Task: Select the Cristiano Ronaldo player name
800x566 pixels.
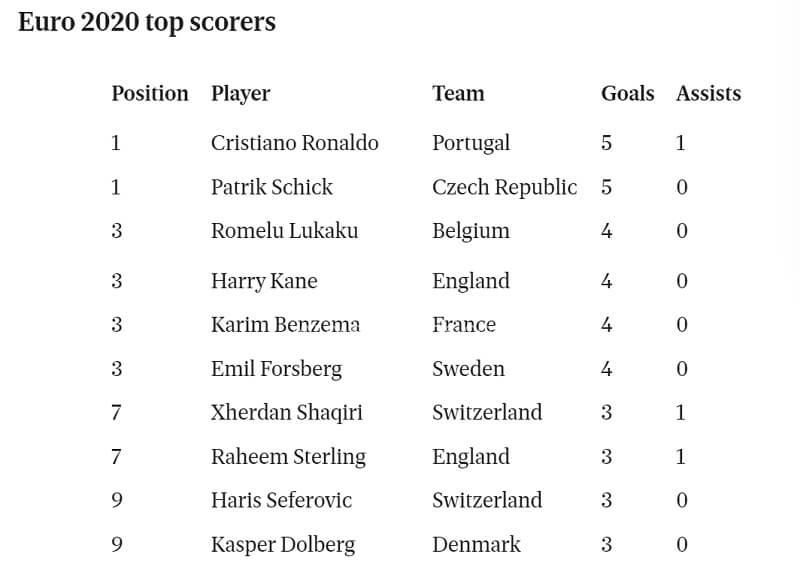Action: click(x=294, y=143)
